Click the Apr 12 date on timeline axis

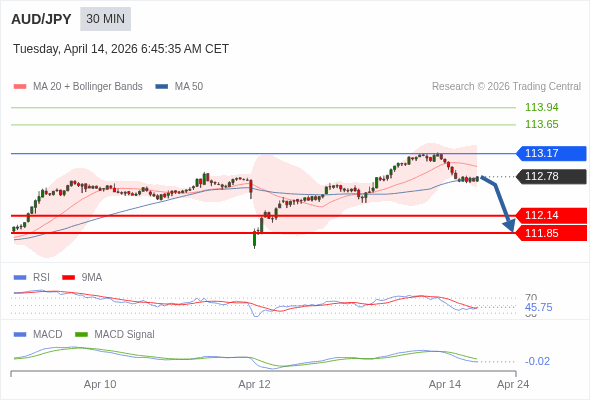pos(254,384)
